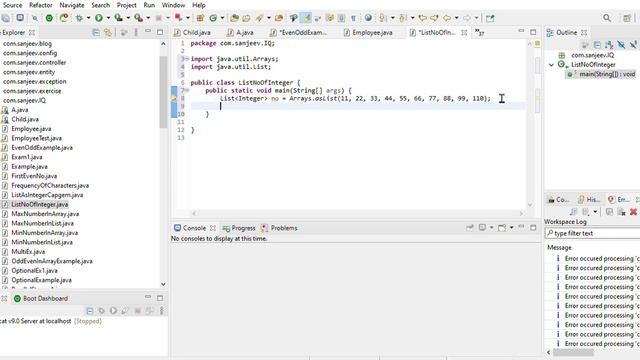This screenshot has width=640, height=360.
Task: Click the Relaunch green circle icon in toolbar
Action: (x=49, y=18)
